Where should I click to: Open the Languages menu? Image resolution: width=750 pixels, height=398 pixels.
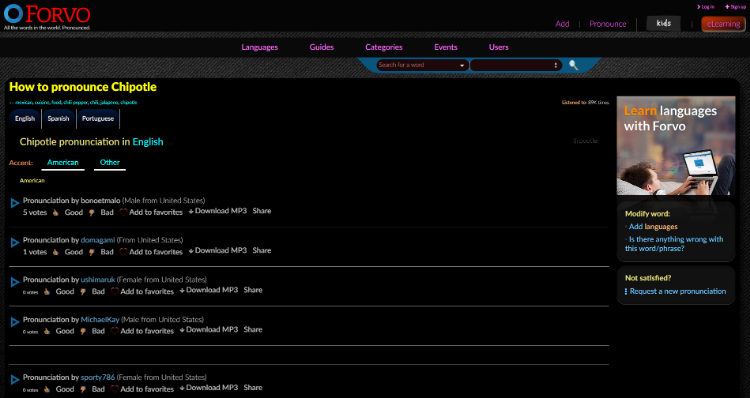point(259,47)
